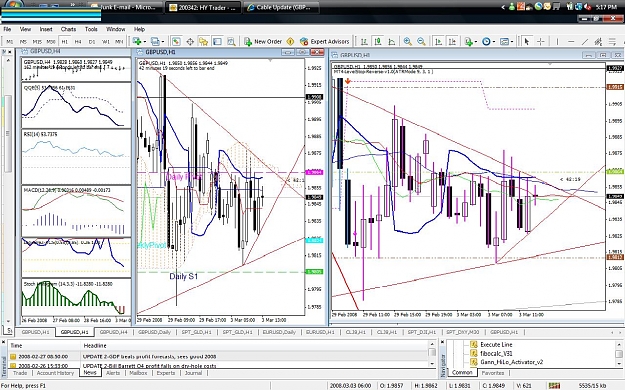Expand the Profiles dropdown arrow

click(162, 41)
